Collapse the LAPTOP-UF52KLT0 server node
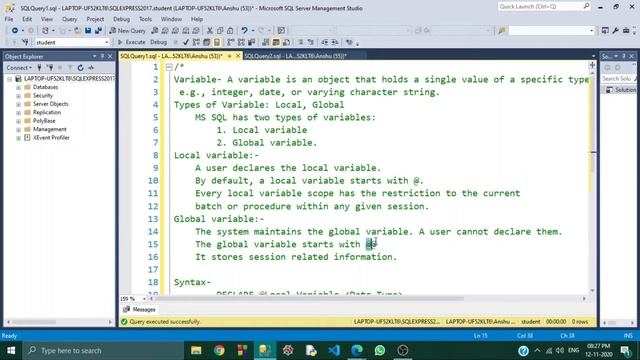This screenshot has width=640, height=360. click(x=9, y=79)
